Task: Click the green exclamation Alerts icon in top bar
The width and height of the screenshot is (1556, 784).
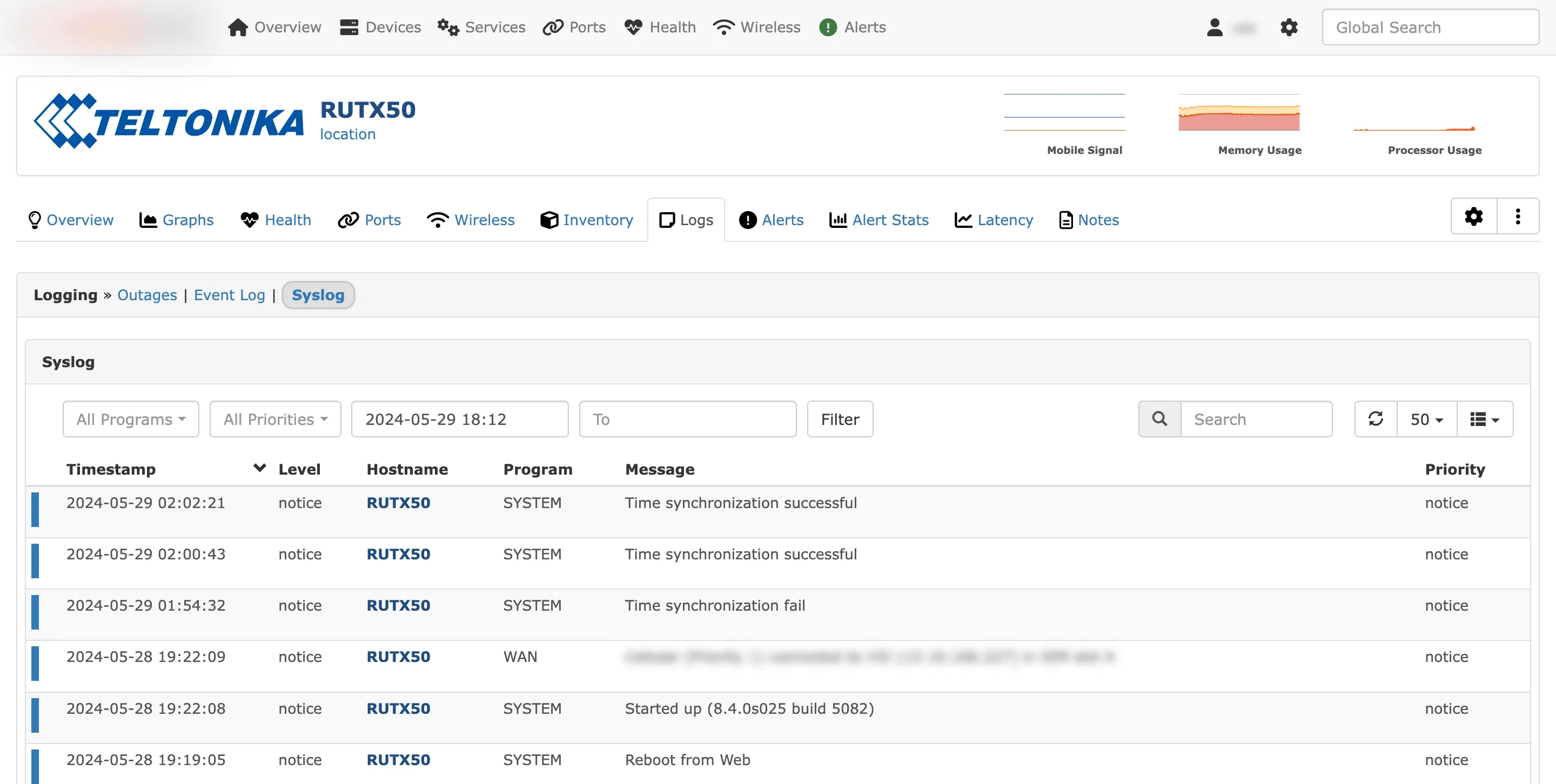Action: pyautogui.click(x=828, y=27)
